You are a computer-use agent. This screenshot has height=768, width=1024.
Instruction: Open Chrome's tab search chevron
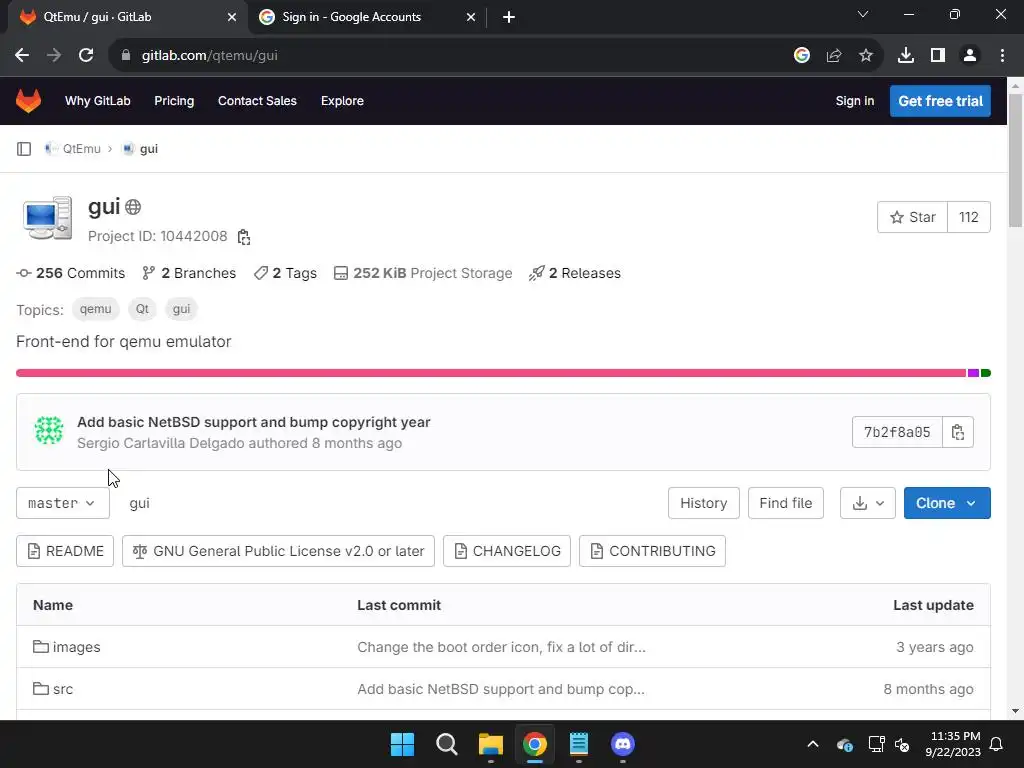863,14
